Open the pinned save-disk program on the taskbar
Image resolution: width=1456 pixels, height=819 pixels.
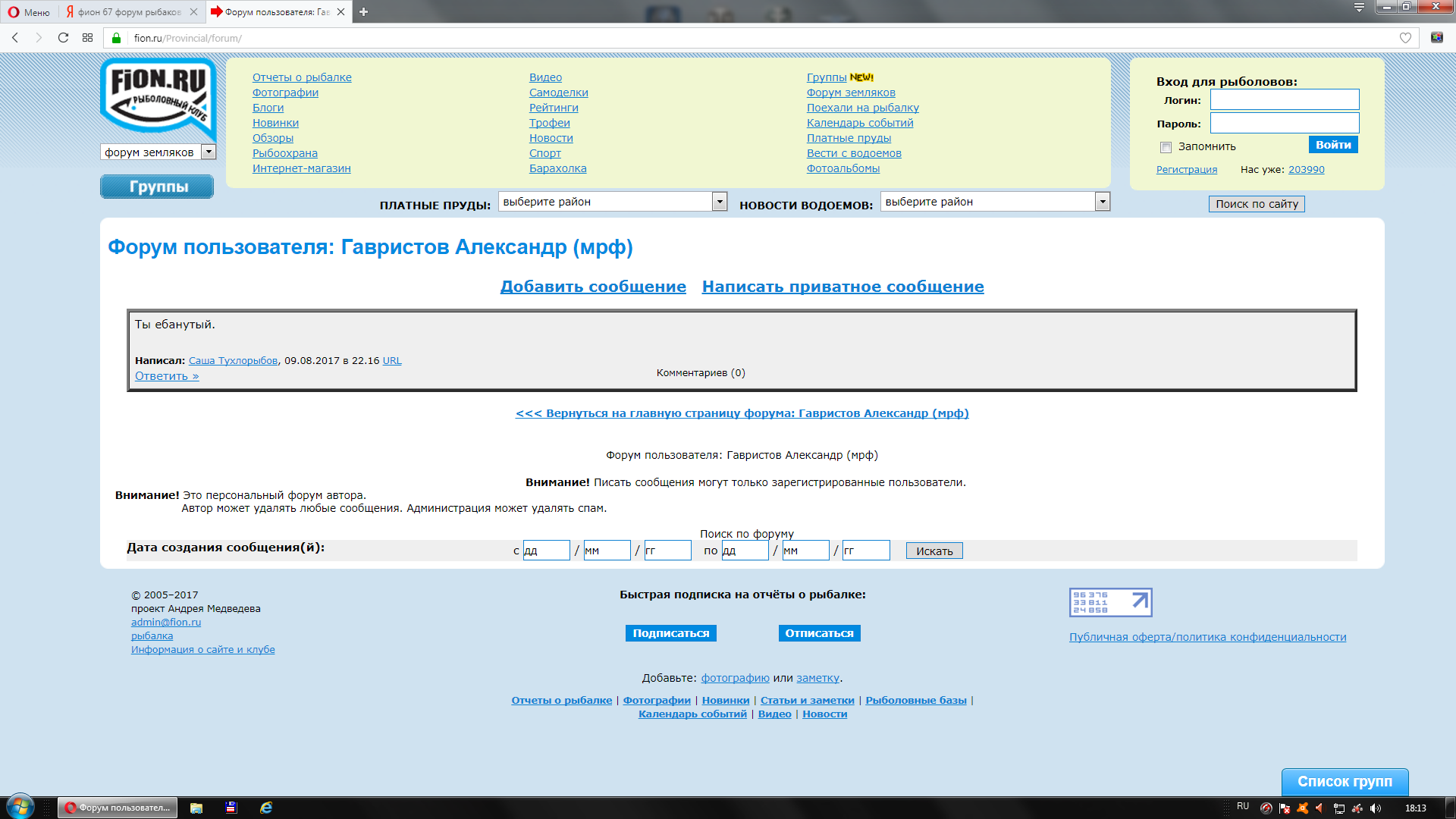231,808
